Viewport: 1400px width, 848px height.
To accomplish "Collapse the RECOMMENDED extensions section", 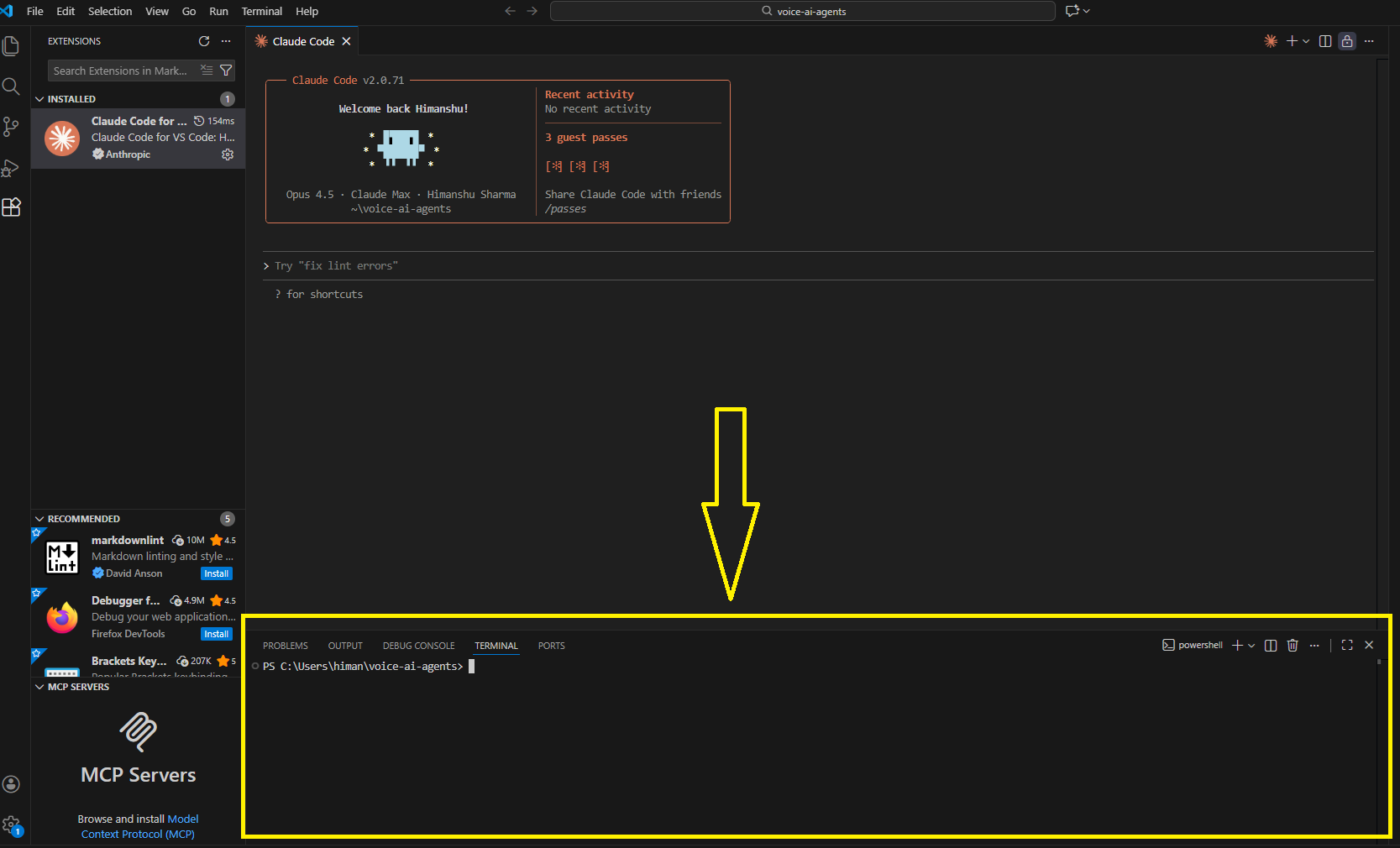I will 39,519.
